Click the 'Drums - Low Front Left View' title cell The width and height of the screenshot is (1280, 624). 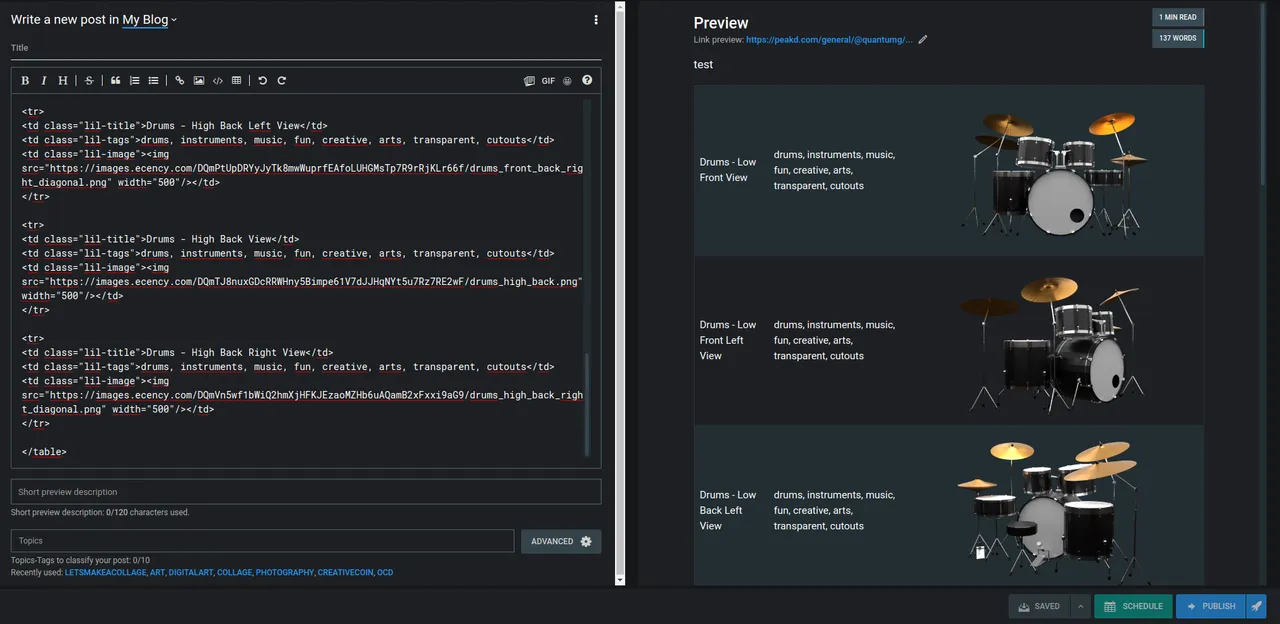728,340
